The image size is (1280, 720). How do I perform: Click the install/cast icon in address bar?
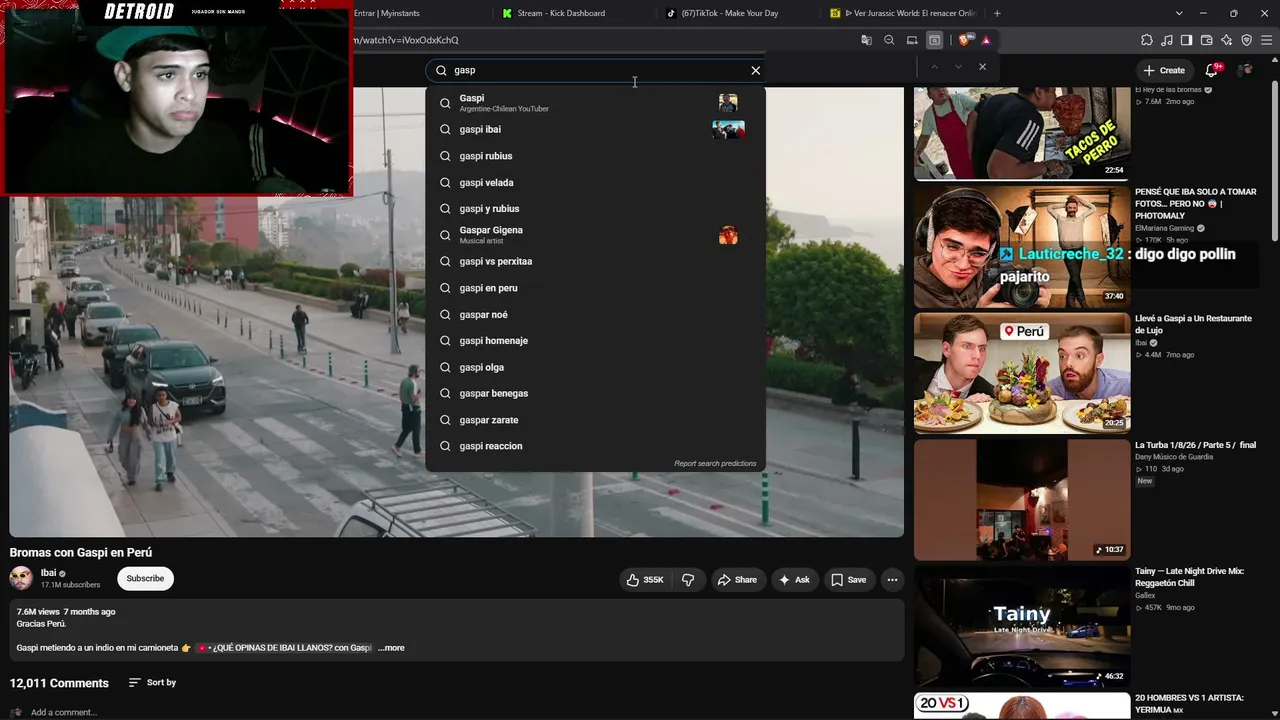tap(912, 40)
